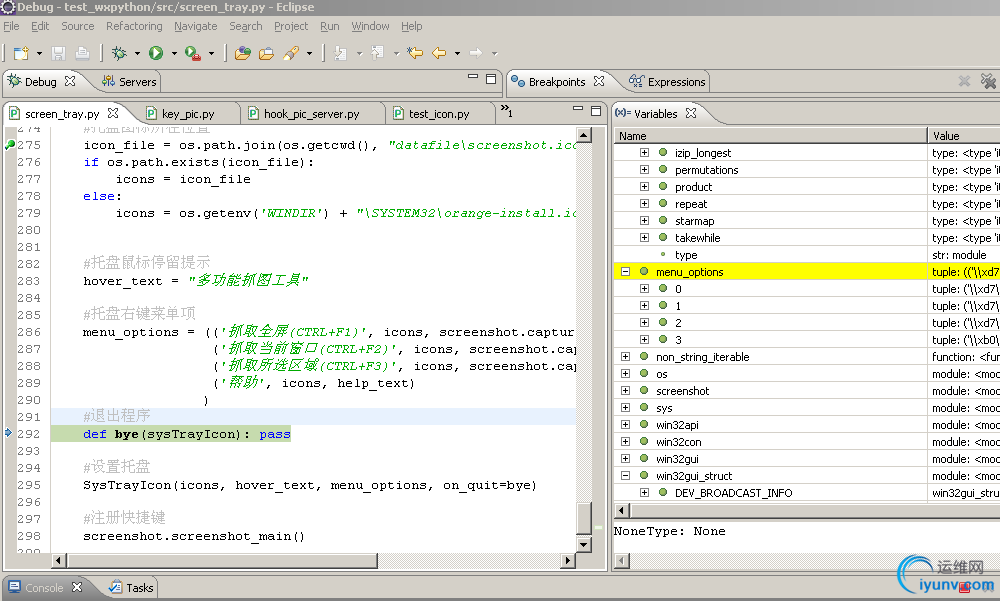Click the Value column header
Image resolution: width=1000 pixels, height=601 pixels.
[x=964, y=136]
